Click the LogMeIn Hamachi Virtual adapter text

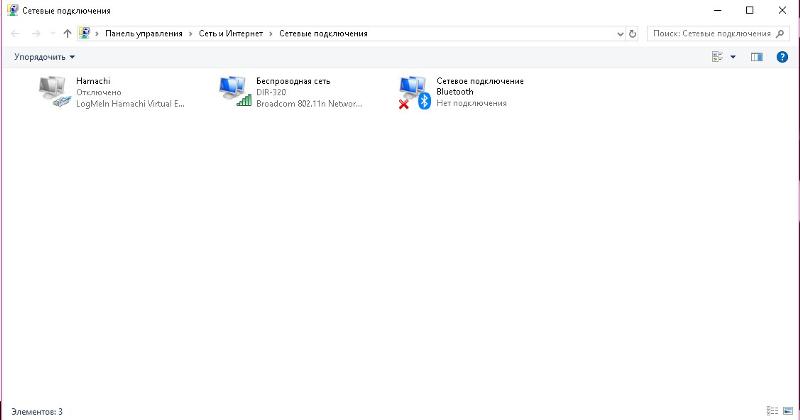point(130,104)
